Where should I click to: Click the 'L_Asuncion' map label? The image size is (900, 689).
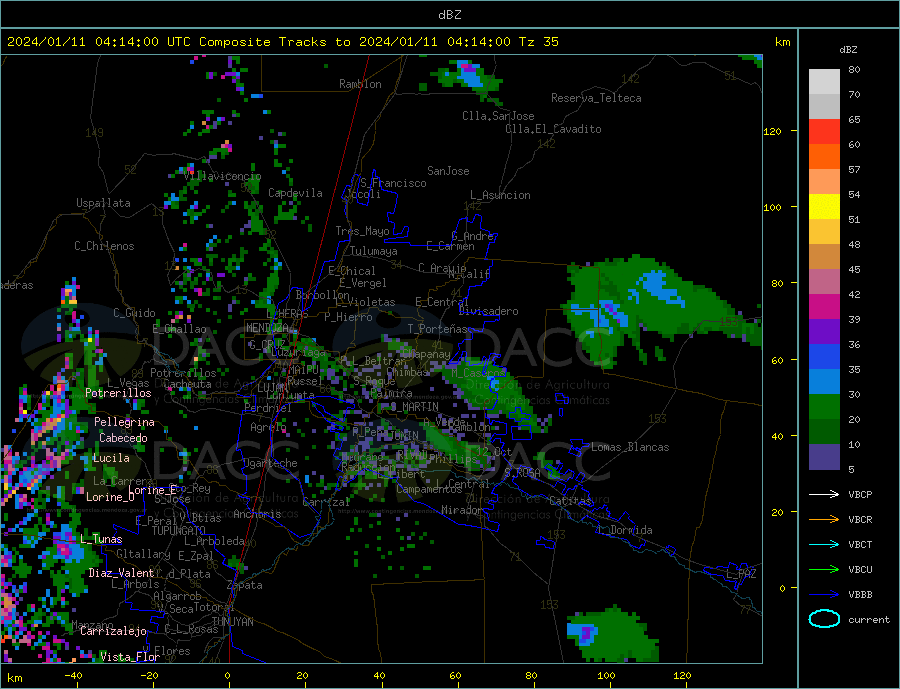500,195
